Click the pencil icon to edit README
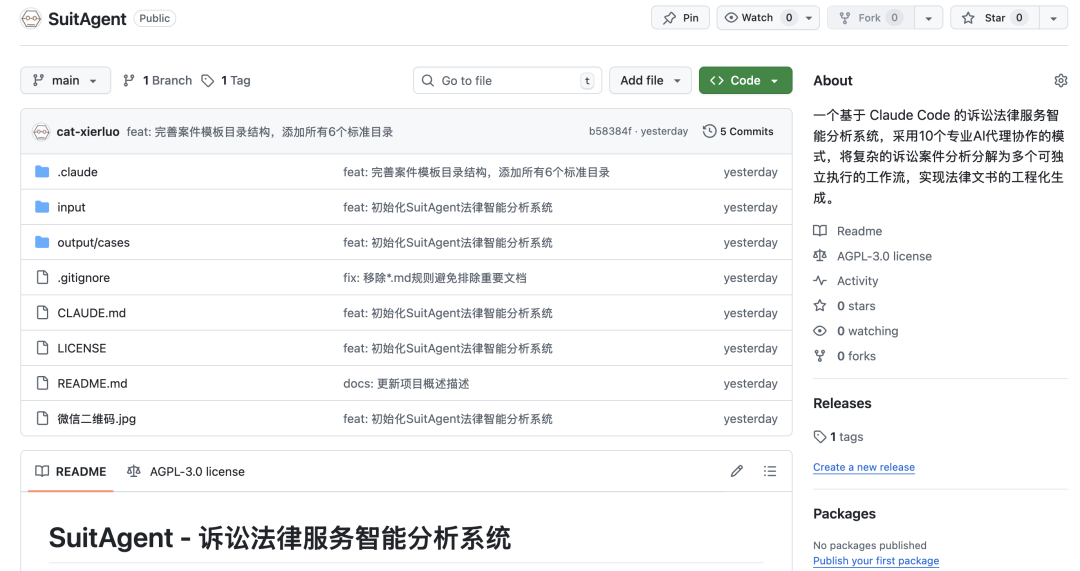This screenshot has height=571, width=1080. pos(737,471)
